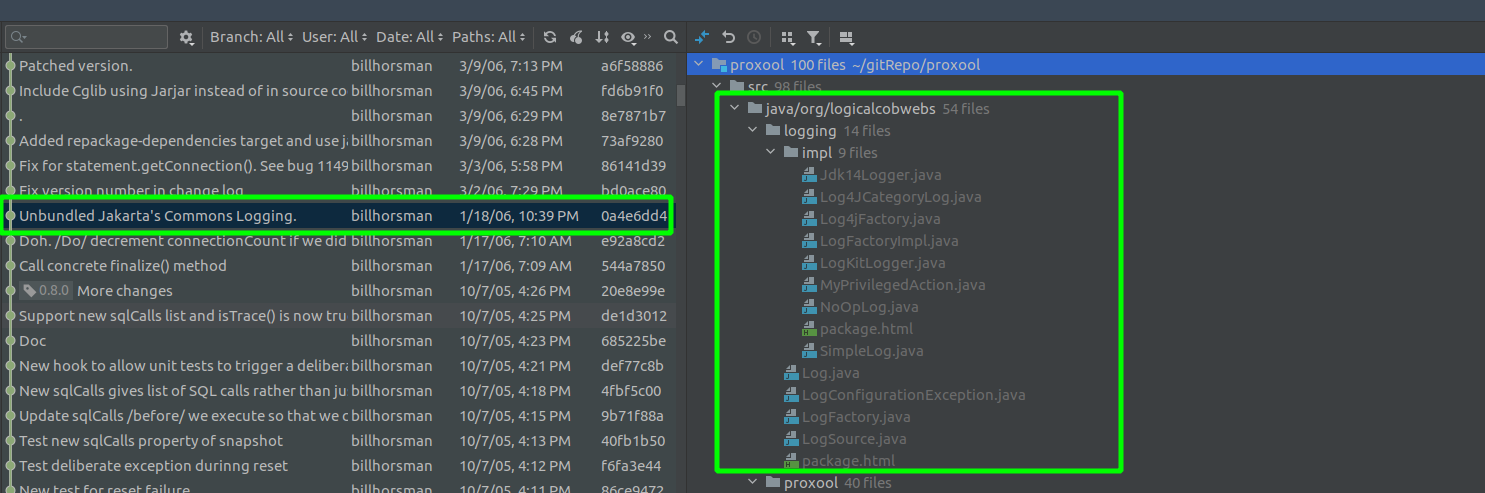Select Log.java file
This screenshot has height=493, width=1485.
click(831, 373)
